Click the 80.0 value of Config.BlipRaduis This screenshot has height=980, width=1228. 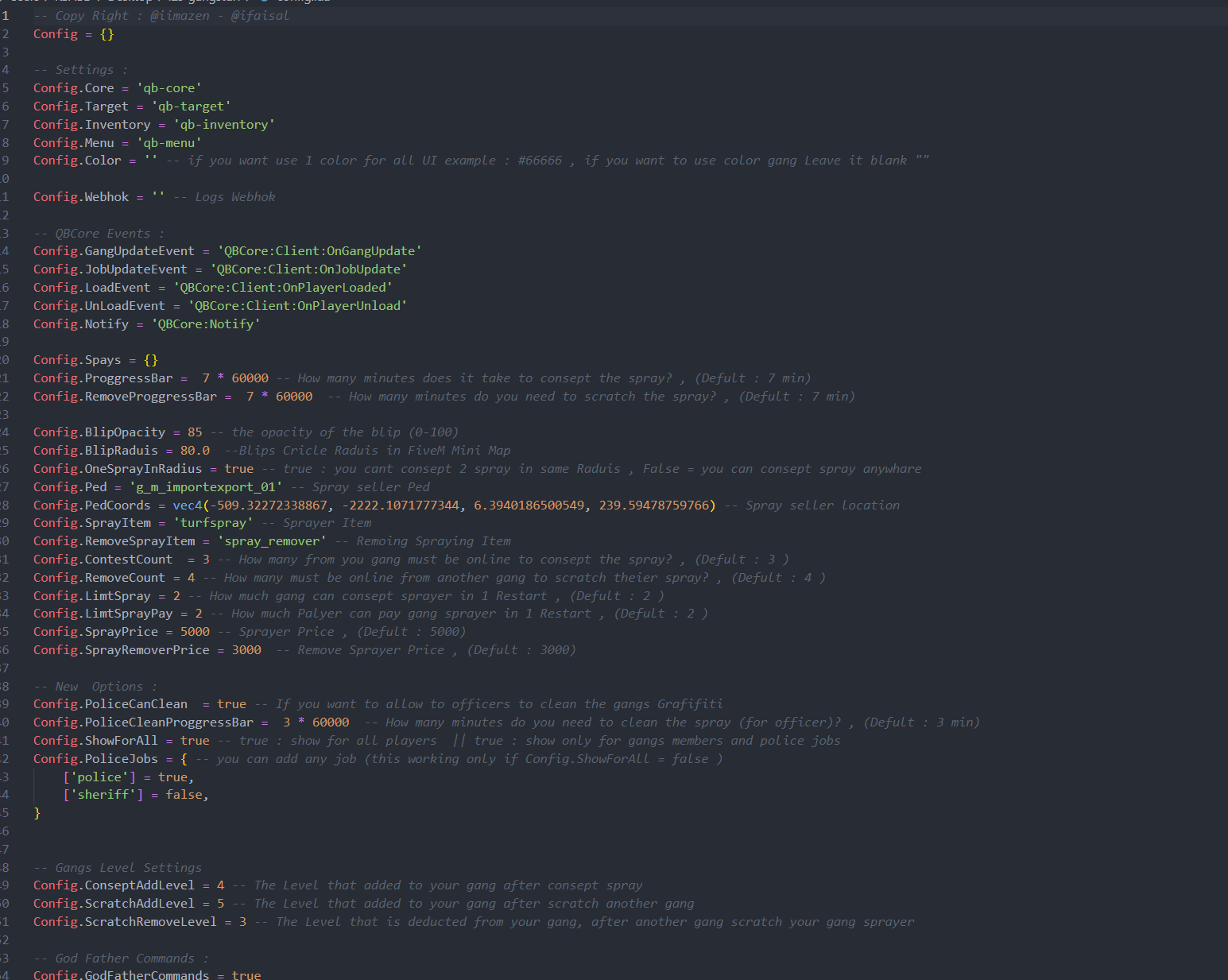195,451
